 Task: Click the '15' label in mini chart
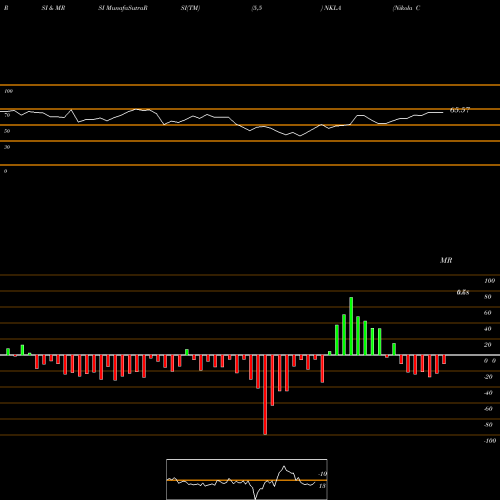[x=322, y=486]
